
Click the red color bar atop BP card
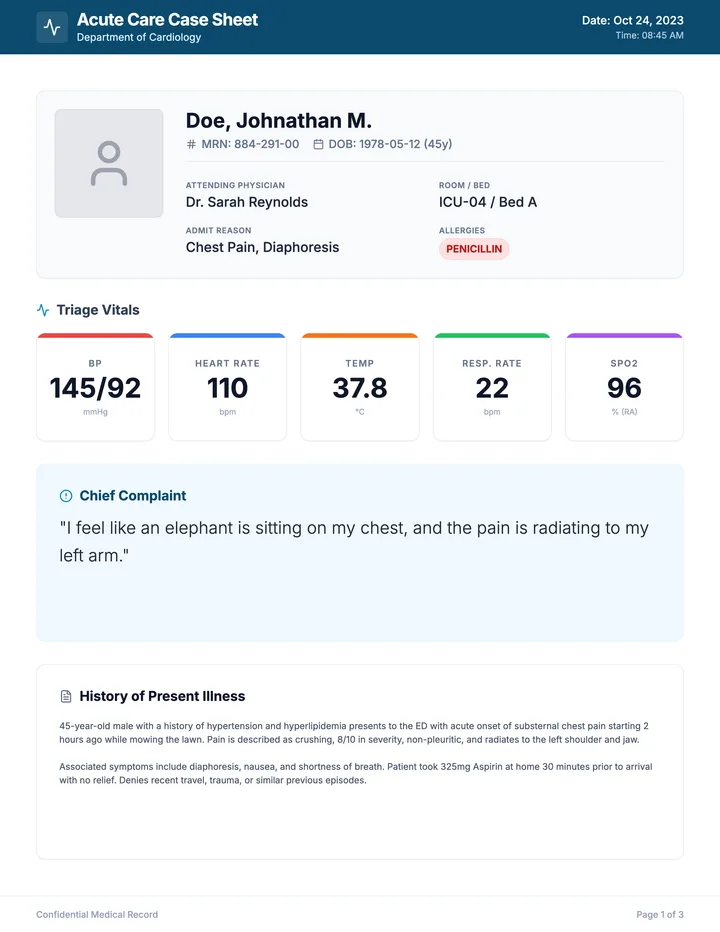coord(95,335)
